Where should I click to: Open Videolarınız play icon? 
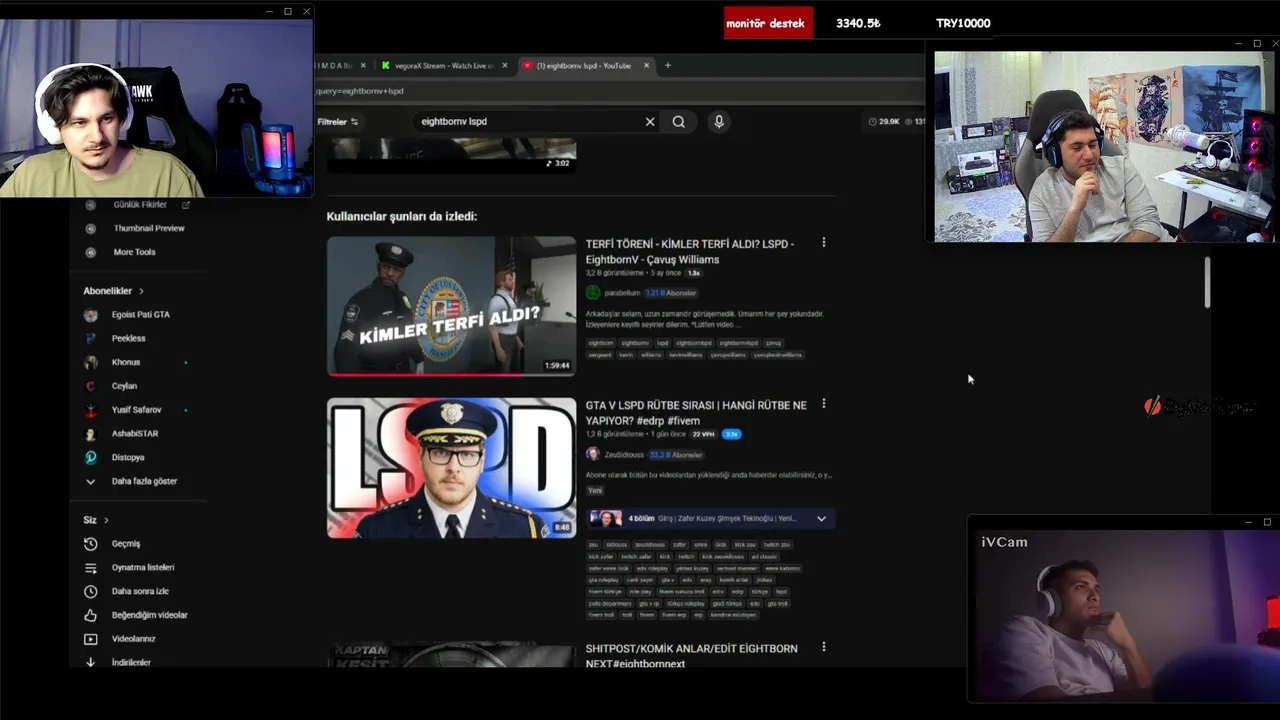click(x=91, y=639)
